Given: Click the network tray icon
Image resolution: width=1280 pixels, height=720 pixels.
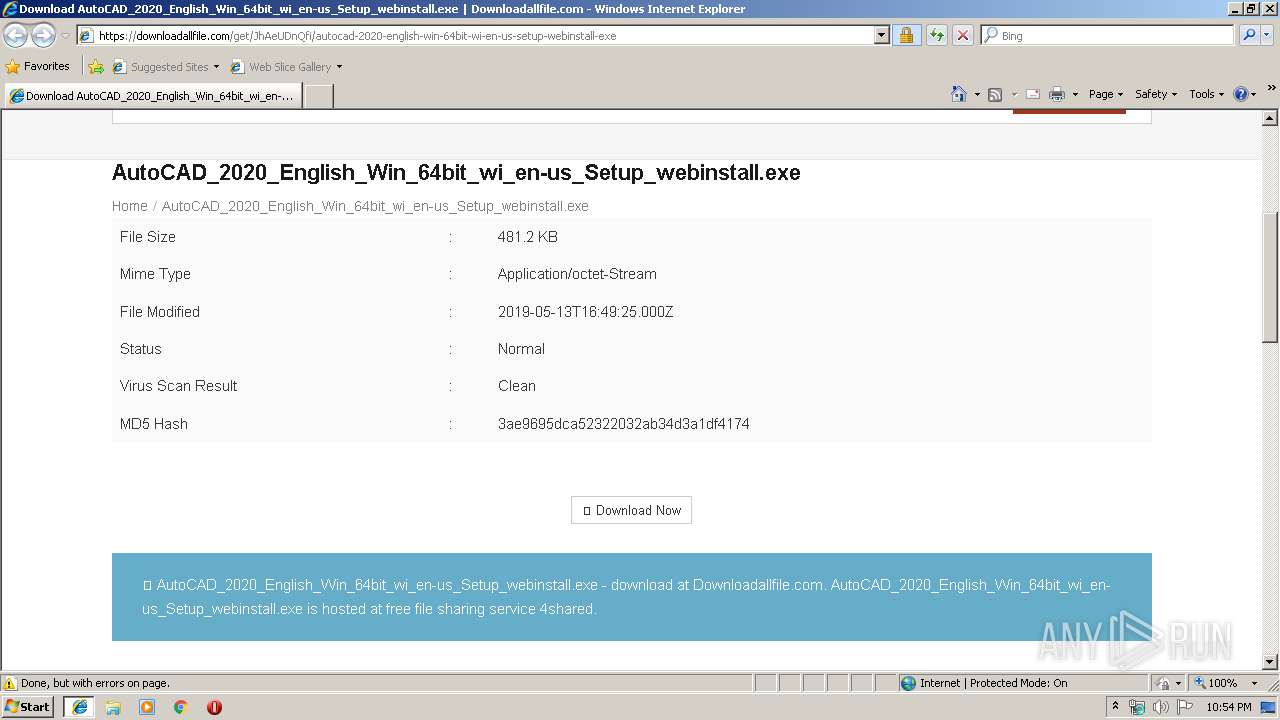Looking at the screenshot, I should pyautogui.click(x=1137, y=707).
